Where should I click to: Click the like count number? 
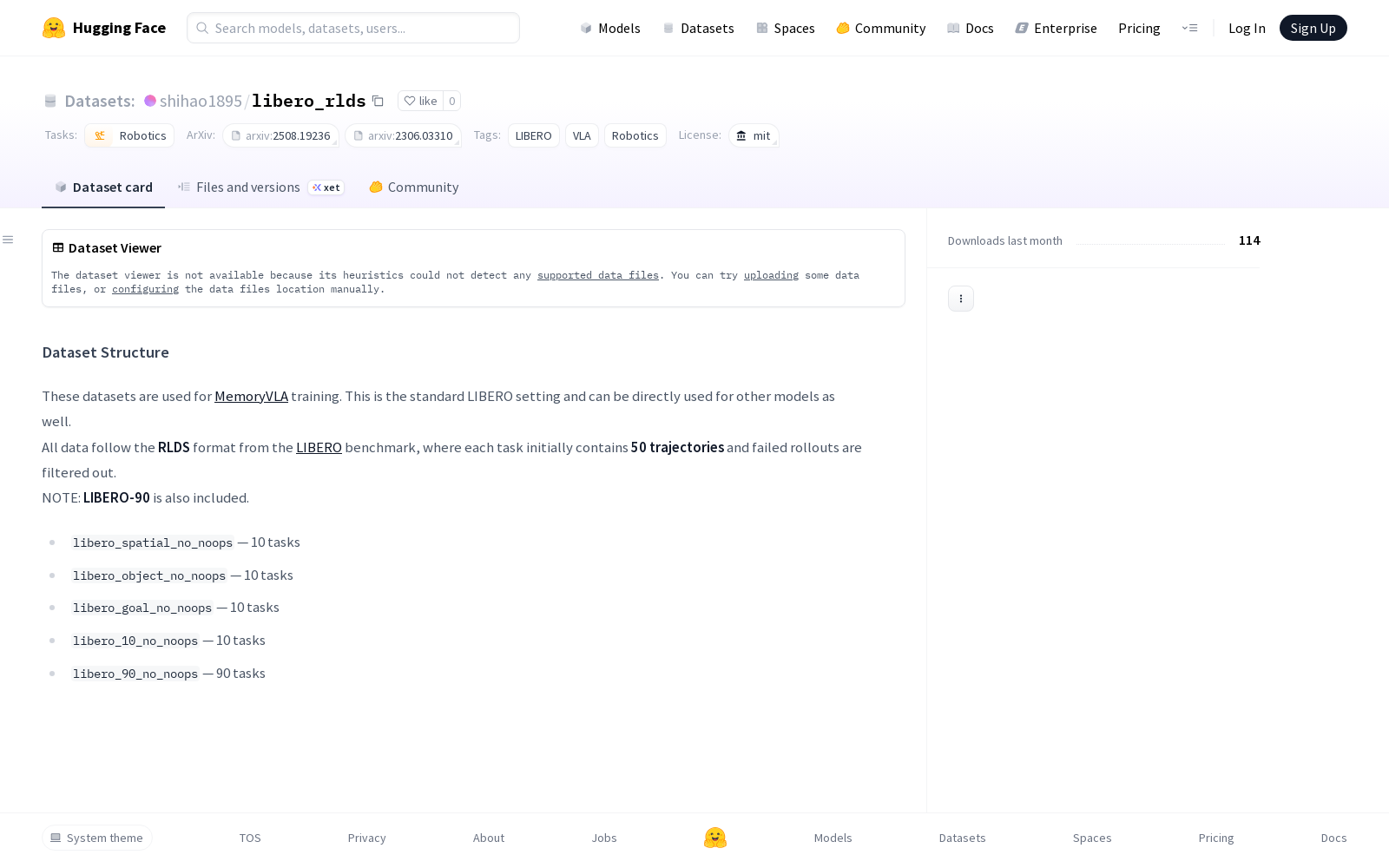click(451, 101)
